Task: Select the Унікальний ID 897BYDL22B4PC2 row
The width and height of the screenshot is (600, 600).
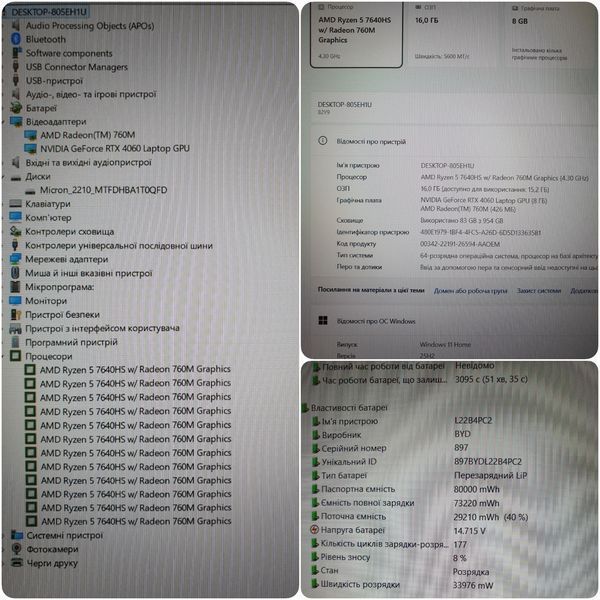Action: click(416, 461)
